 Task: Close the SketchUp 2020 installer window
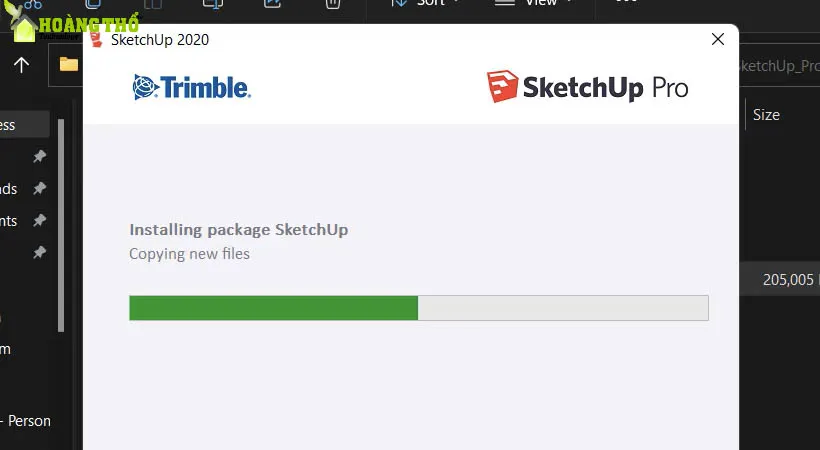(x=717, y=40)
